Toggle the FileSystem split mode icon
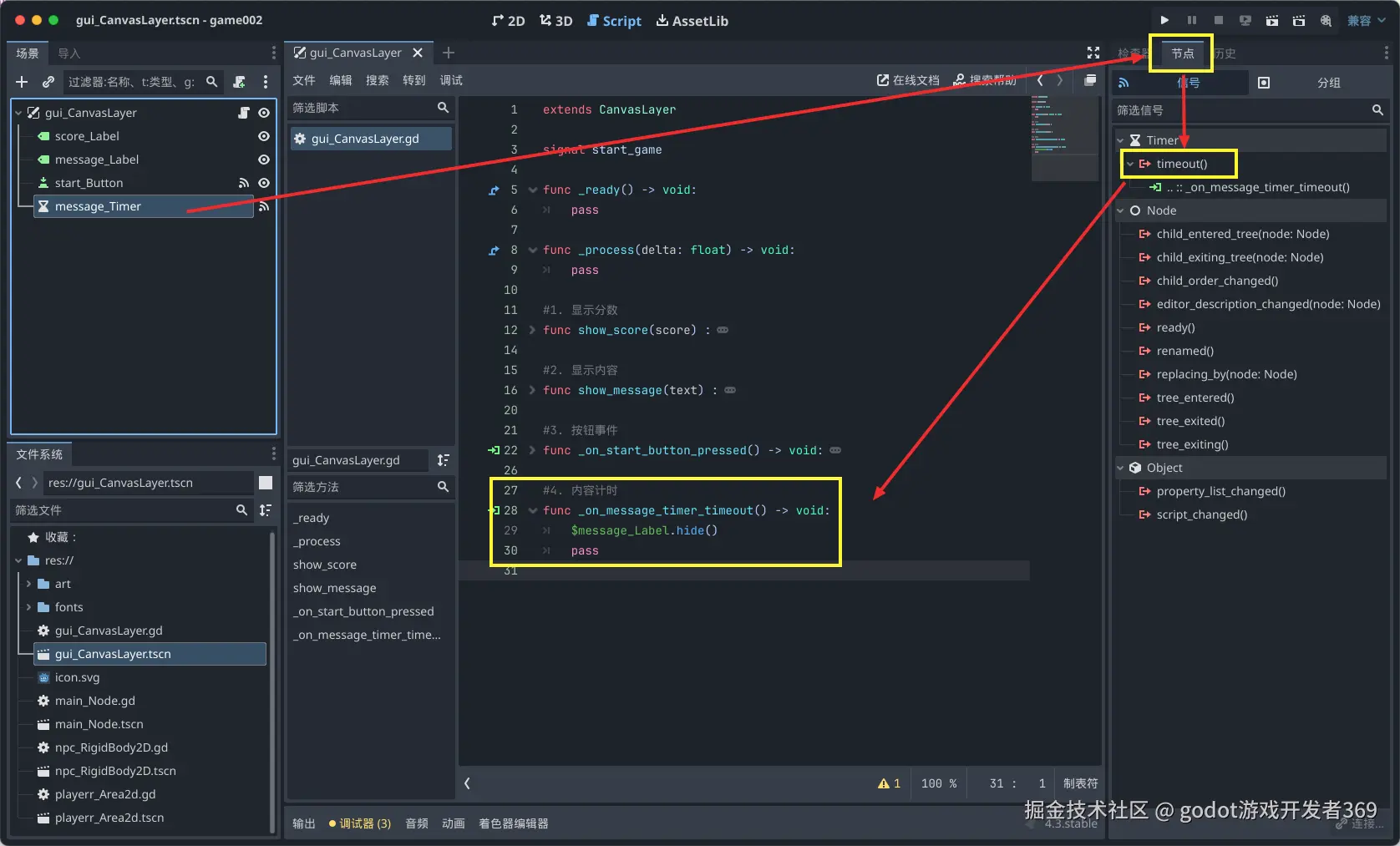Viewport: 1400px width, 846px height. coord(266,483)
